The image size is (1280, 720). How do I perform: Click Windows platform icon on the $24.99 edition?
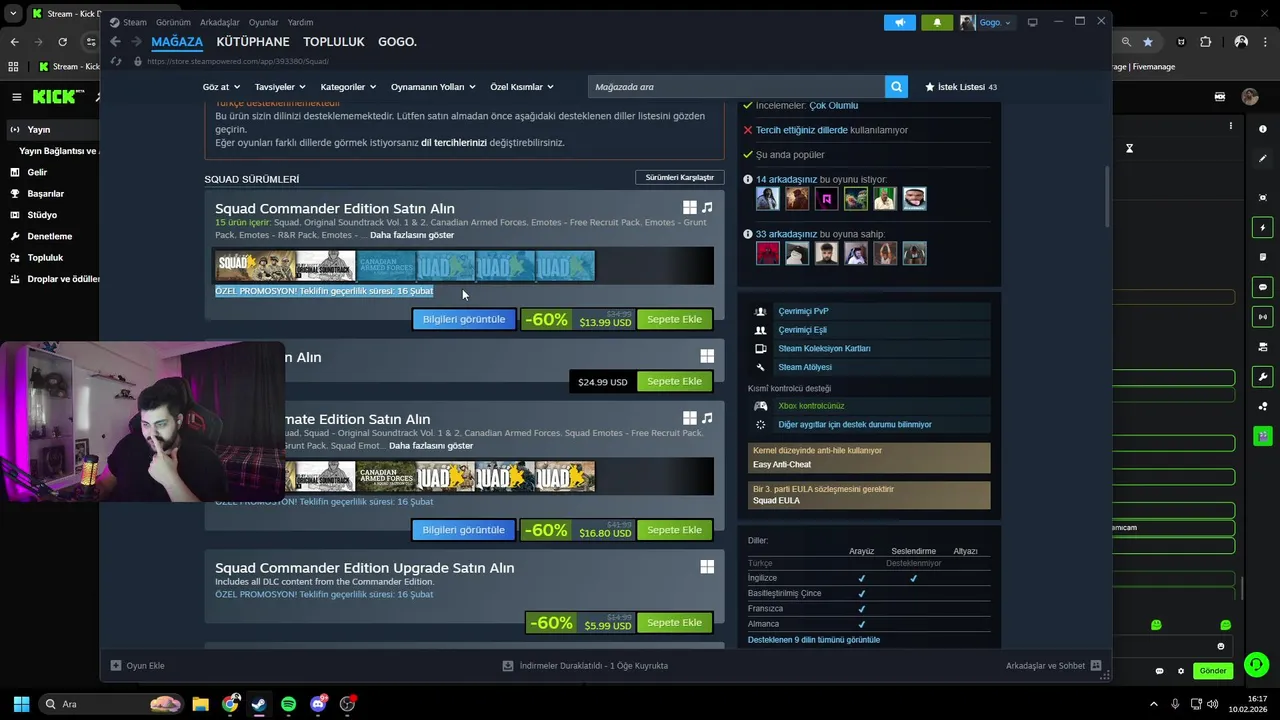point(707,356)
